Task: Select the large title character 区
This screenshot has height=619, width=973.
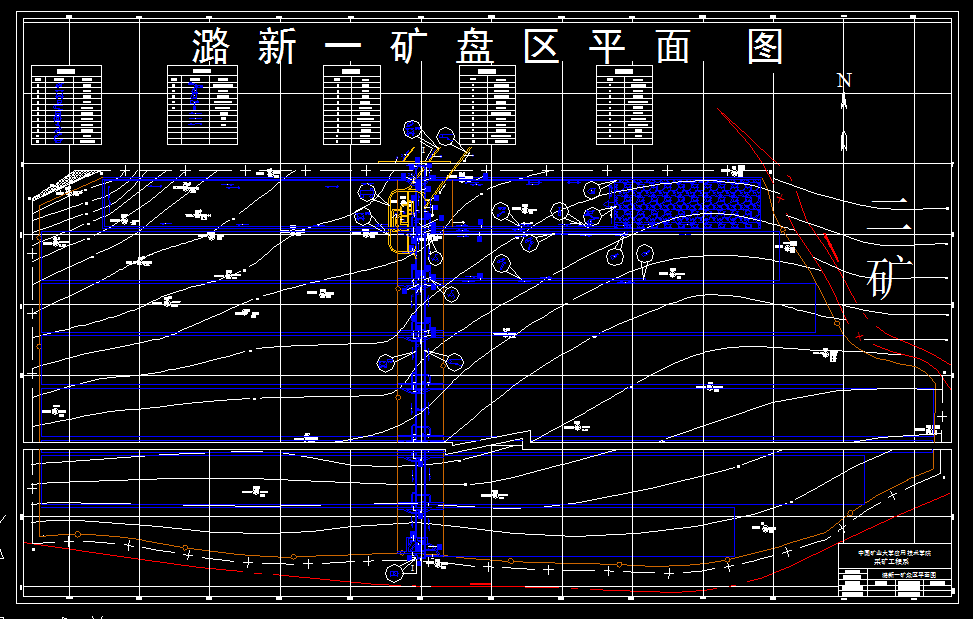Action: pyautogui.click(x=542, y=47)
